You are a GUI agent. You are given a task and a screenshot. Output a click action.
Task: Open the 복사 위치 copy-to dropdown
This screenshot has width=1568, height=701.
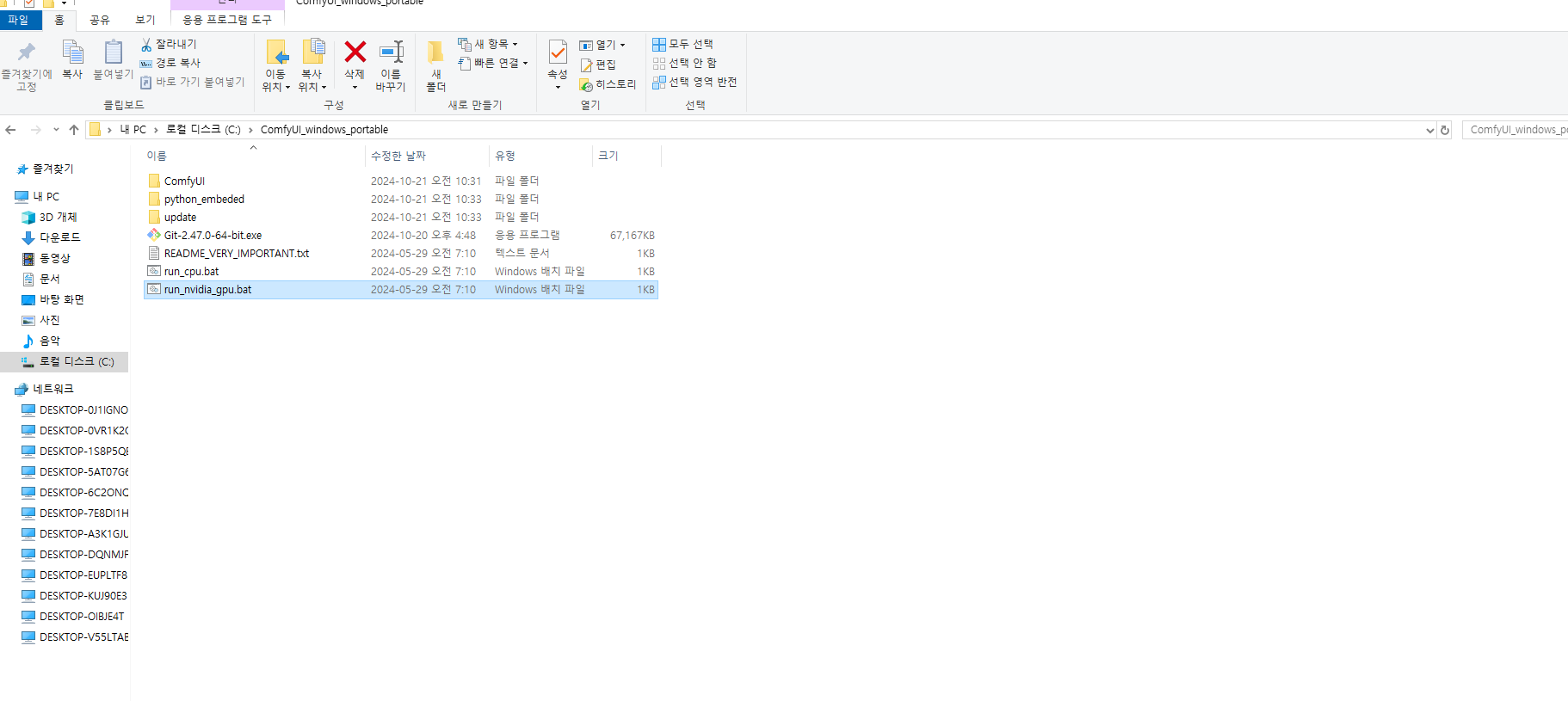pyautogui.click(x=312, y=65)
